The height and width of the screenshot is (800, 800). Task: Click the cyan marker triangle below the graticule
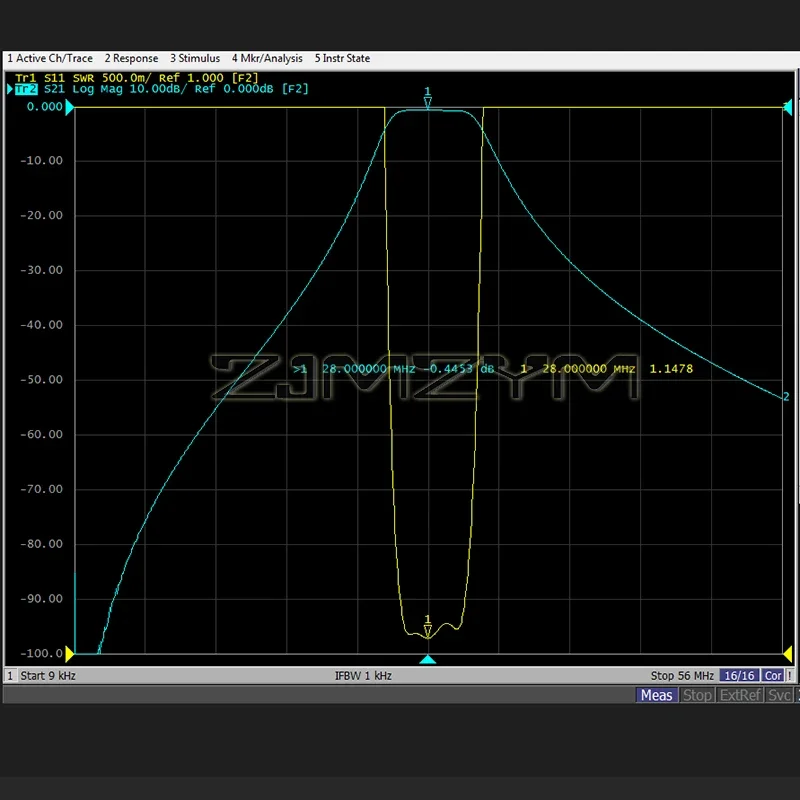(x=429, y=659)
